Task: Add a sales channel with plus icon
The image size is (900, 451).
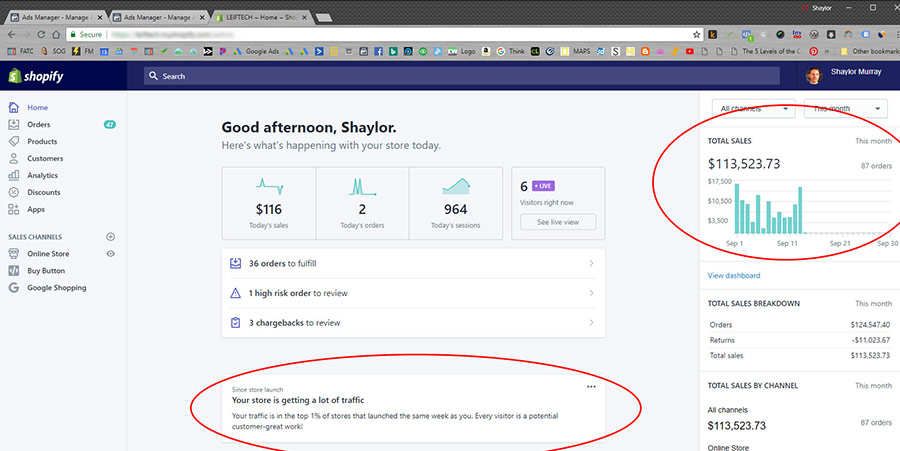Action: pos(111,237)
